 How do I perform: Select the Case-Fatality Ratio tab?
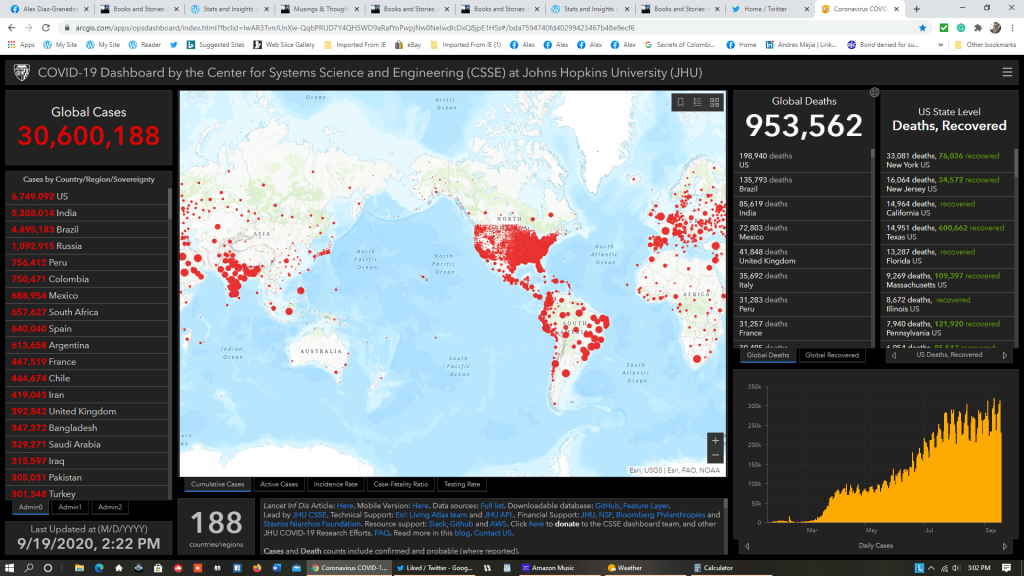pyautogui.click(x=399, y=484)
